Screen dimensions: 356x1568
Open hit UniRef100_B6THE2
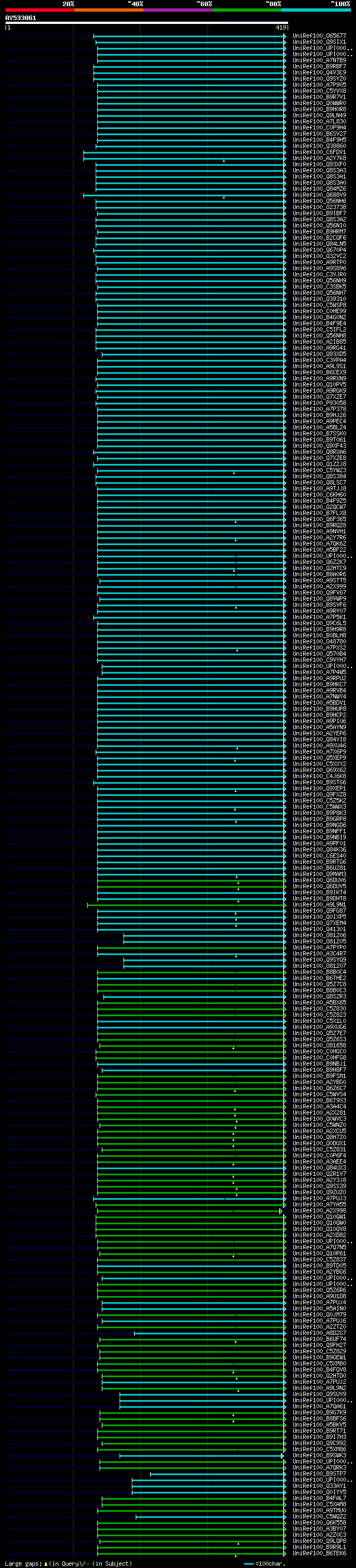tap(319, 977)
